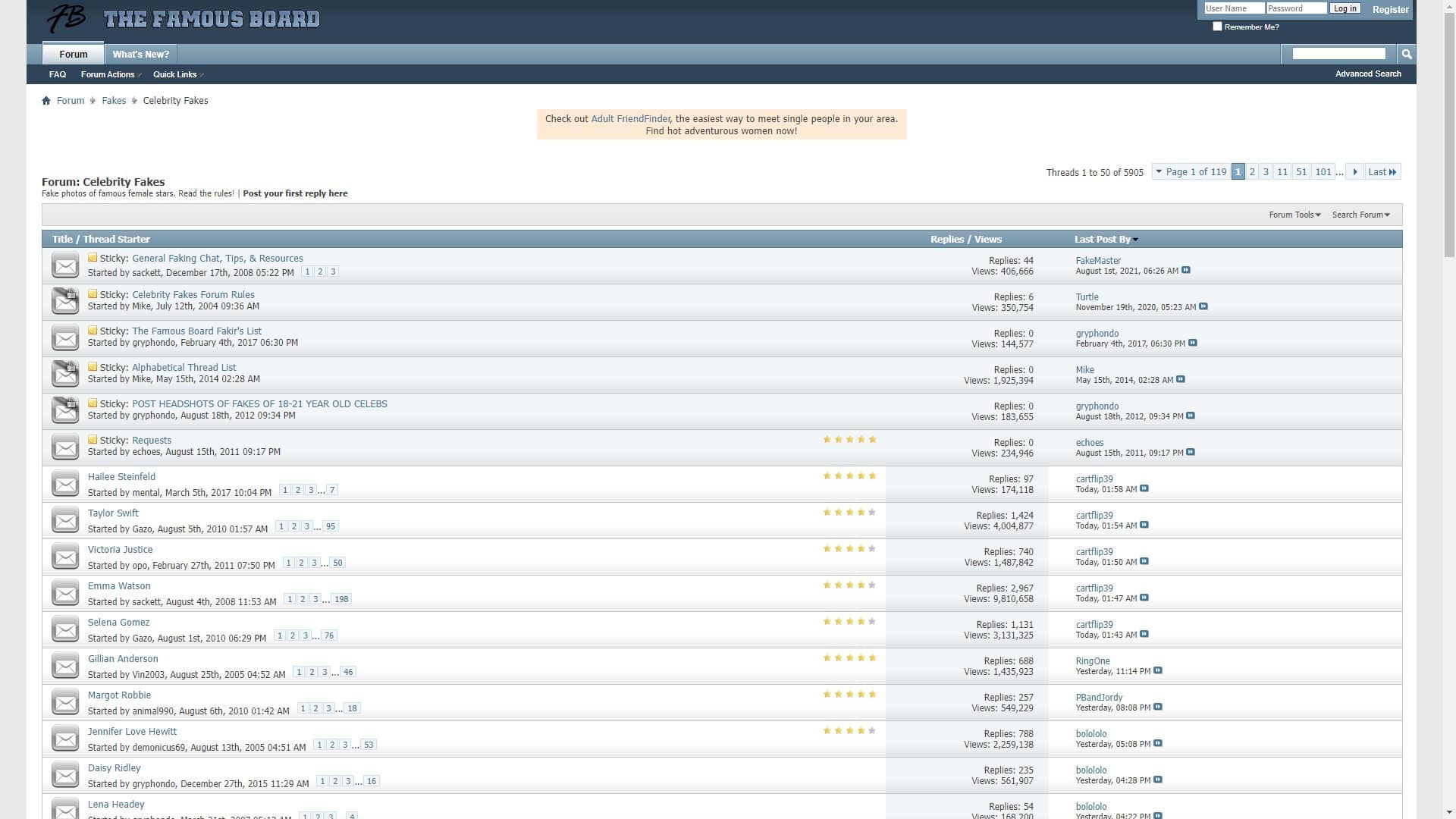Select the Forum tab
This screenshot has width=1456, height=819.
click(73, 54)
